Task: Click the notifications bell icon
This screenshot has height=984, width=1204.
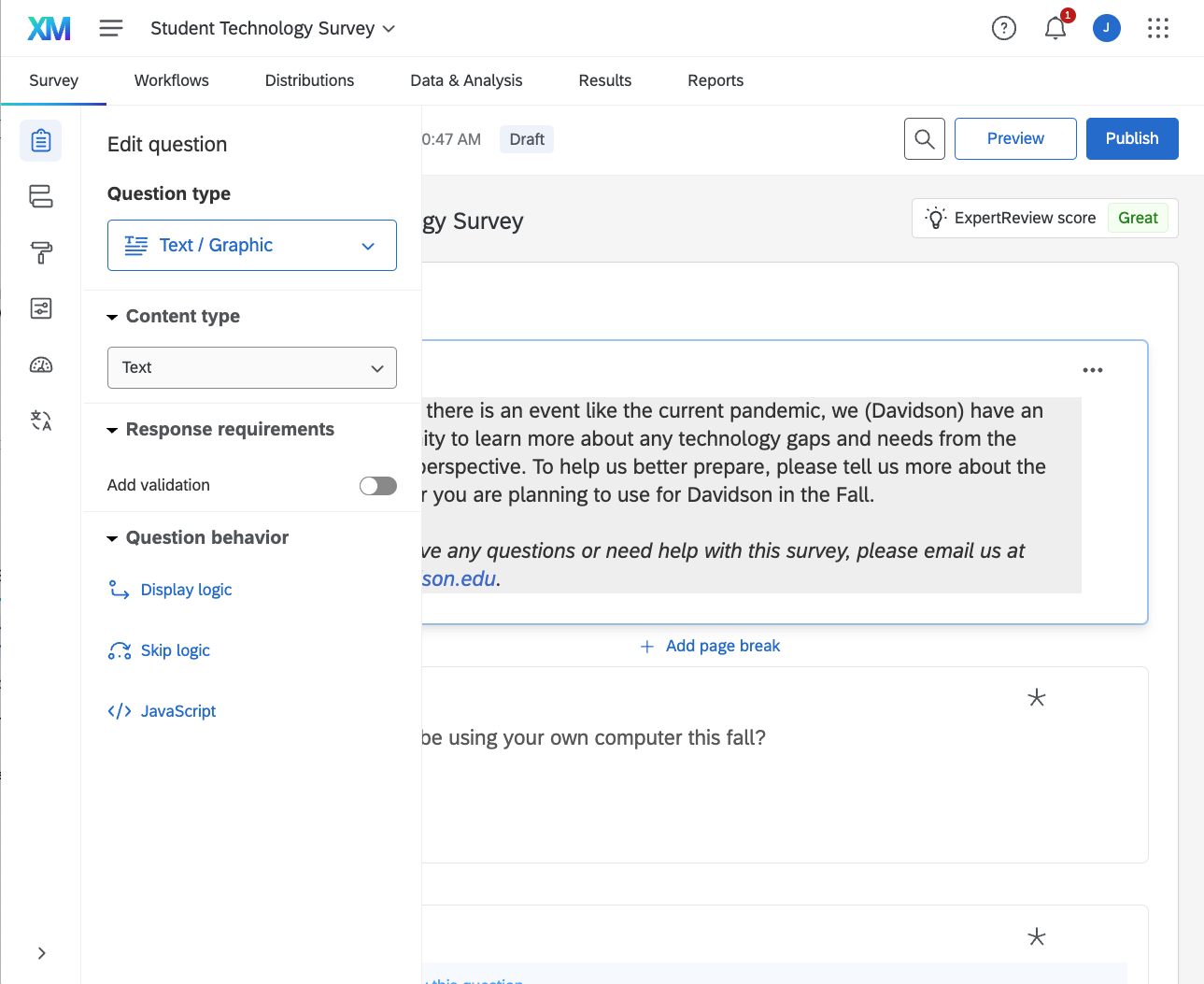Action: click(x=1055, y=29)
